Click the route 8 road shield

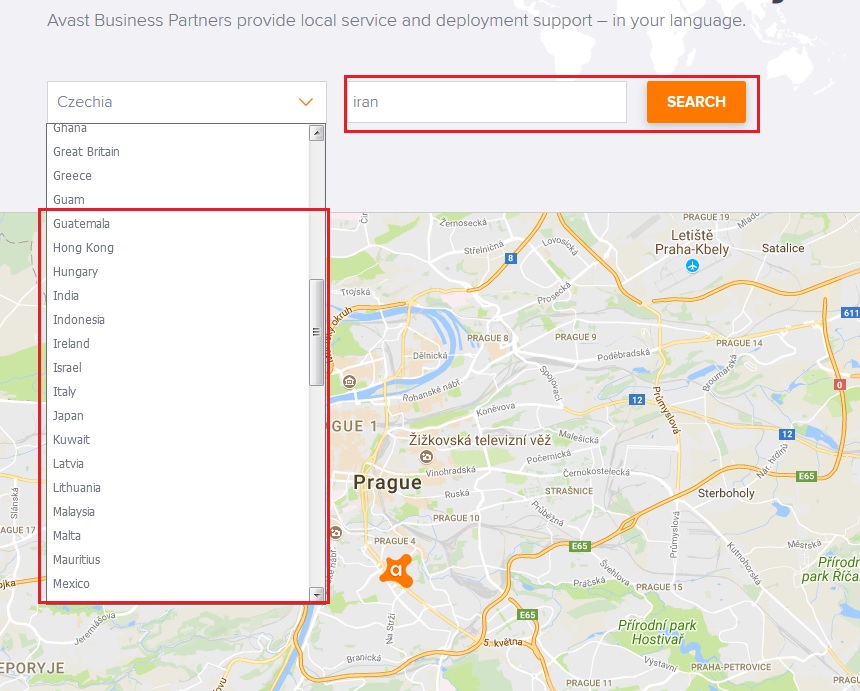(511, 258)
